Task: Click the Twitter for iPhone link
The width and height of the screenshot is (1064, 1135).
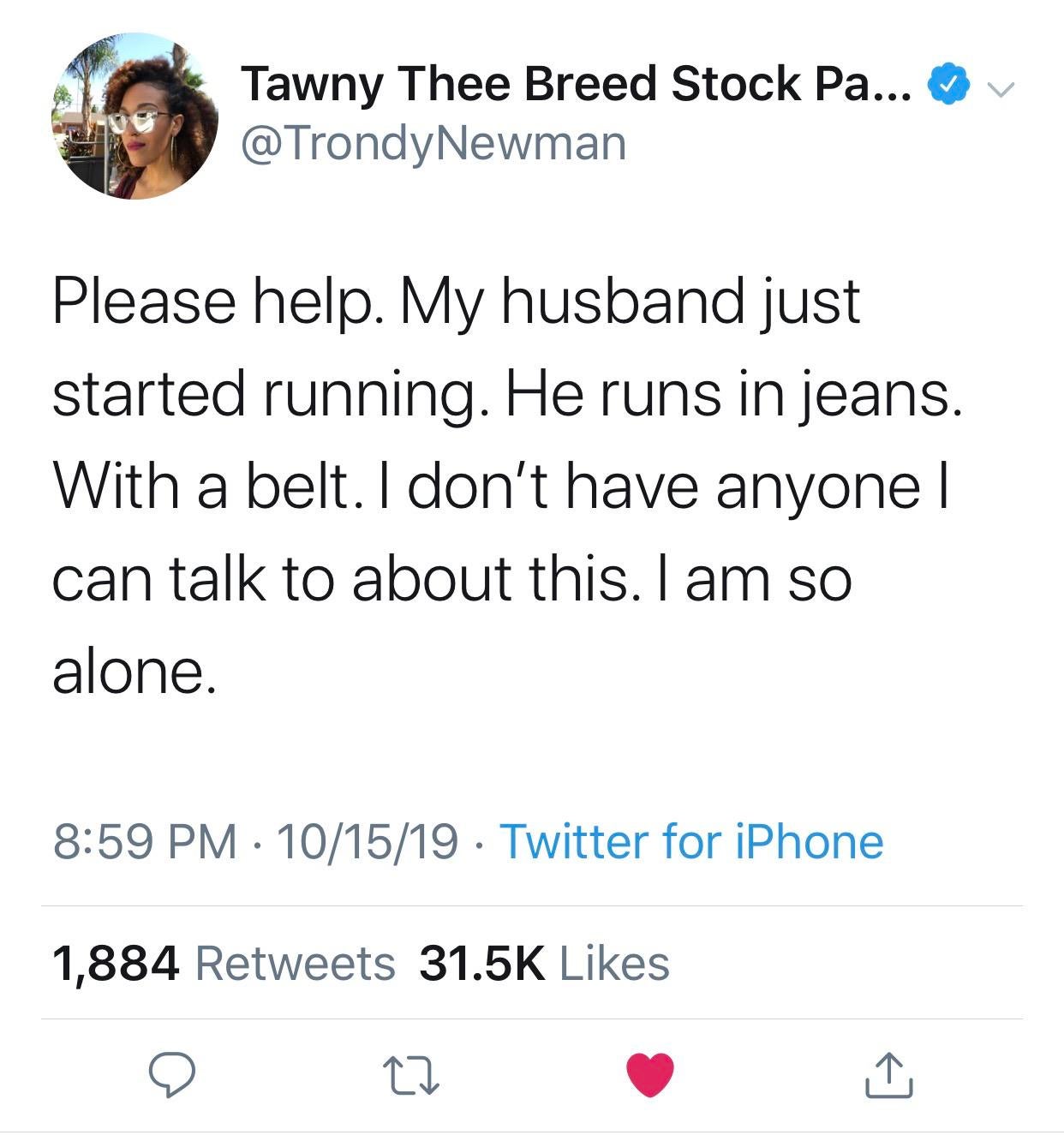Action: [690, 841]
